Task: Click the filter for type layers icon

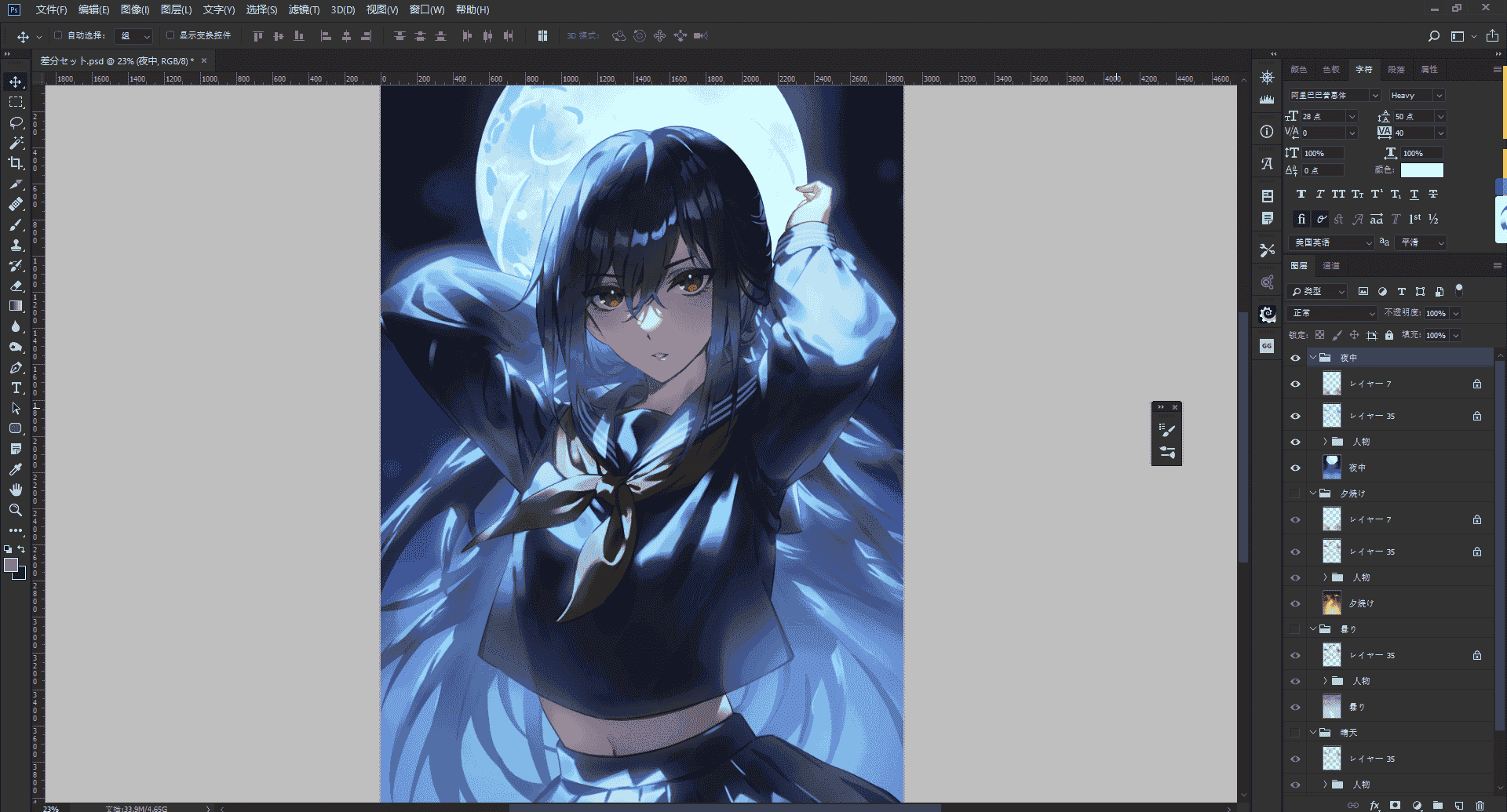Action: 1401,291
